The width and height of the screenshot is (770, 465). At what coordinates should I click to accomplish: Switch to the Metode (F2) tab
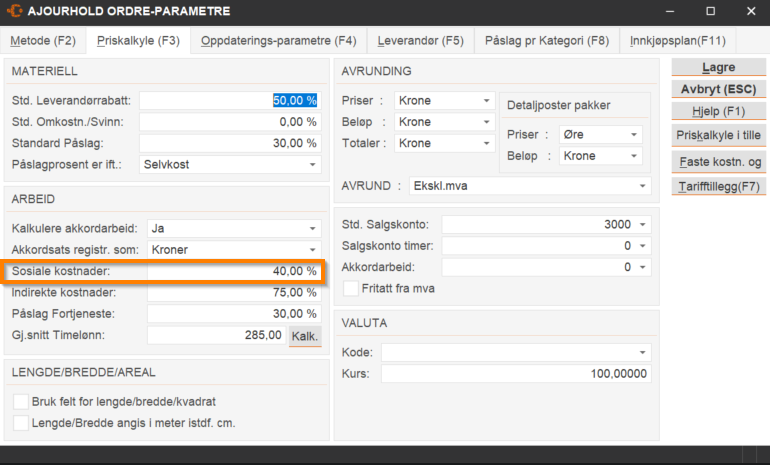tap(43, 41)
